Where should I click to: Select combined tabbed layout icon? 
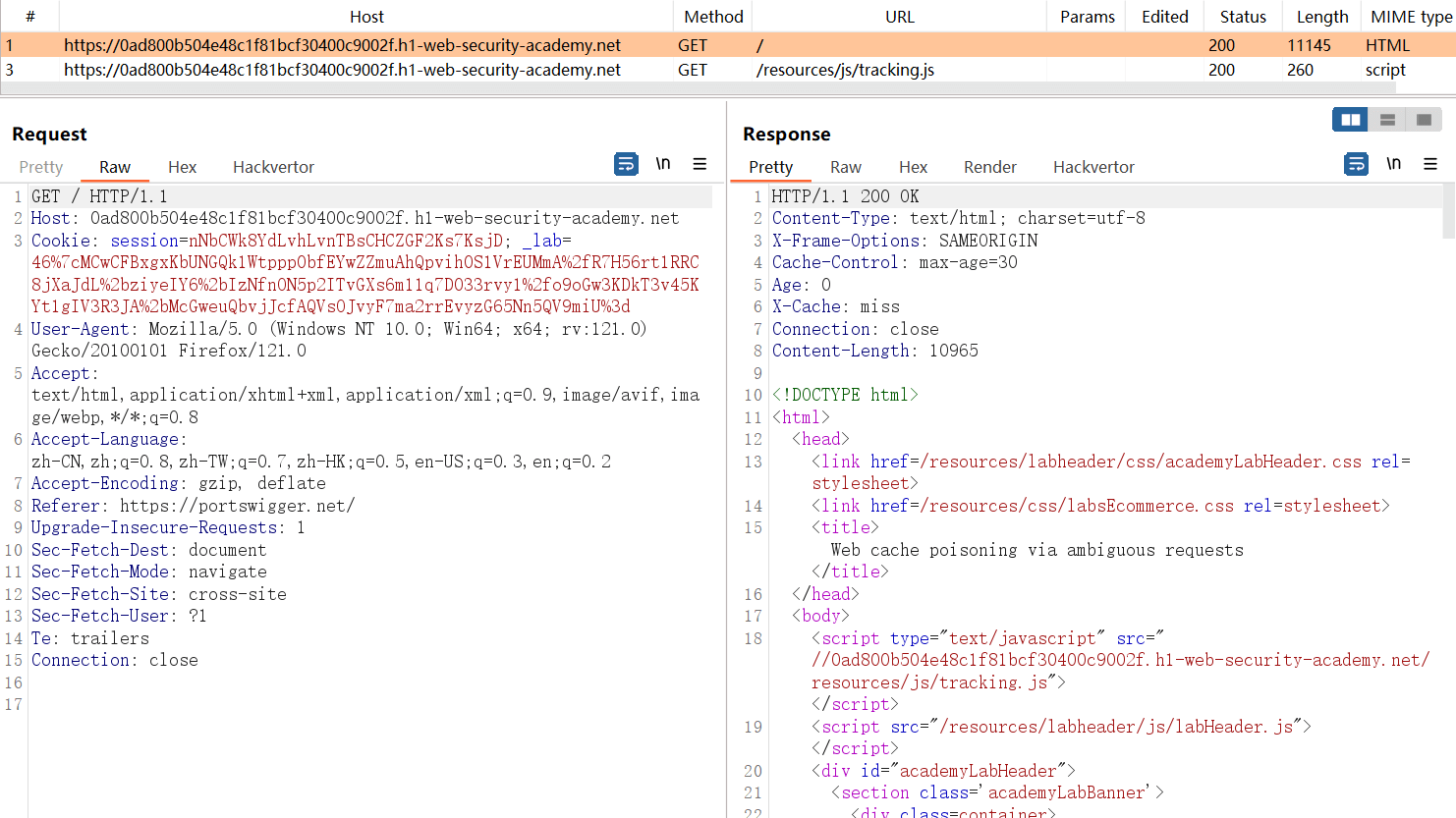[x=1424, y=120]
